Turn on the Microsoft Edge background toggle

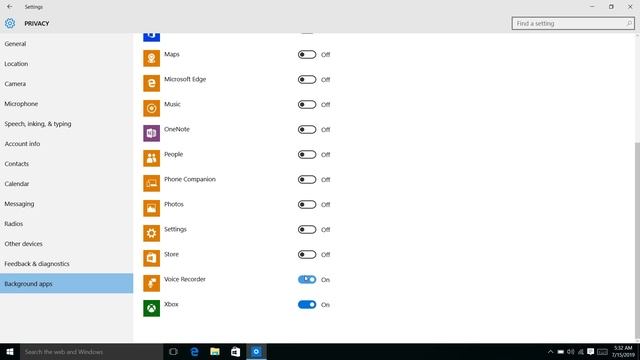(307, 80)
